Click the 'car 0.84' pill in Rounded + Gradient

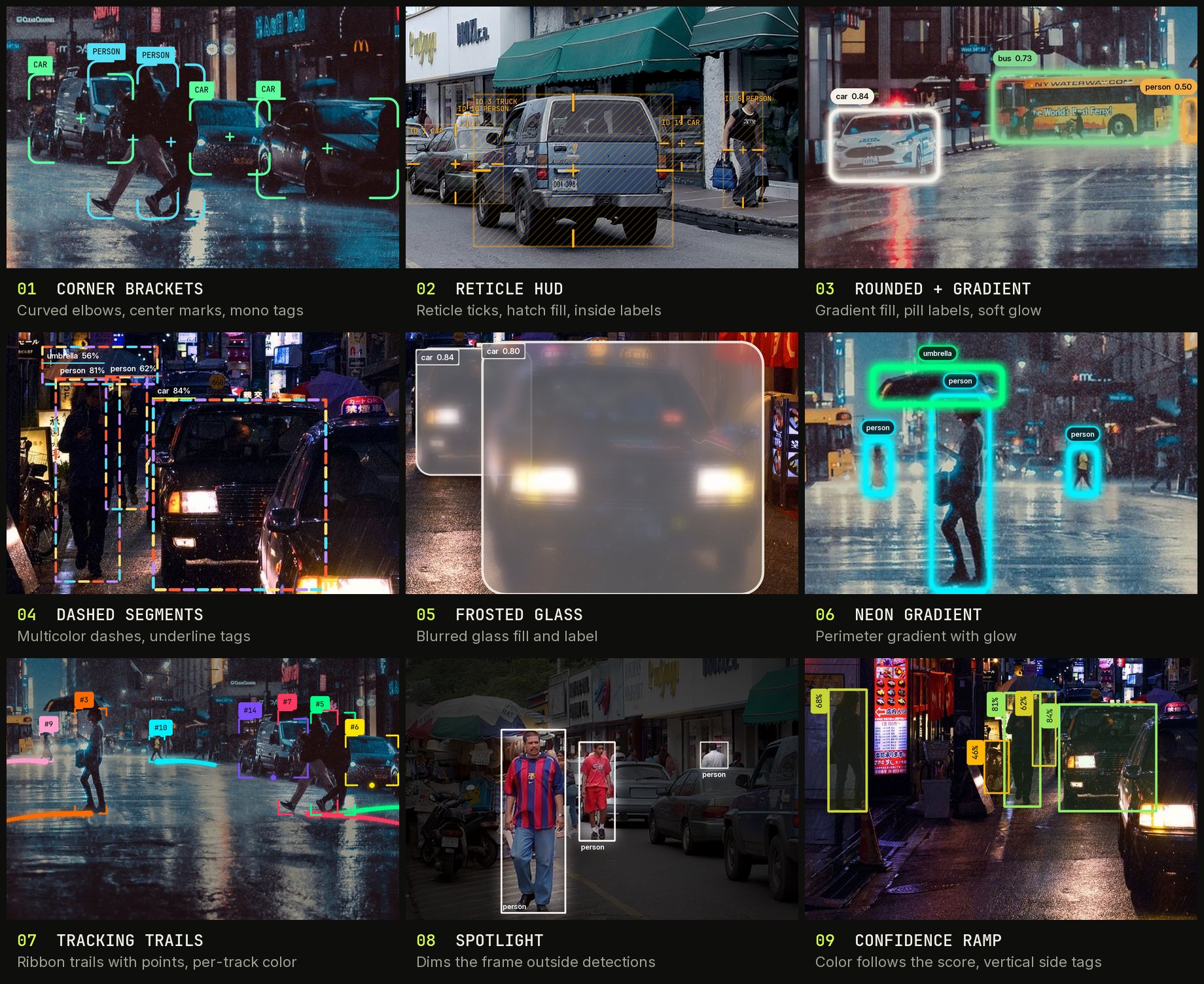(852, 96)
